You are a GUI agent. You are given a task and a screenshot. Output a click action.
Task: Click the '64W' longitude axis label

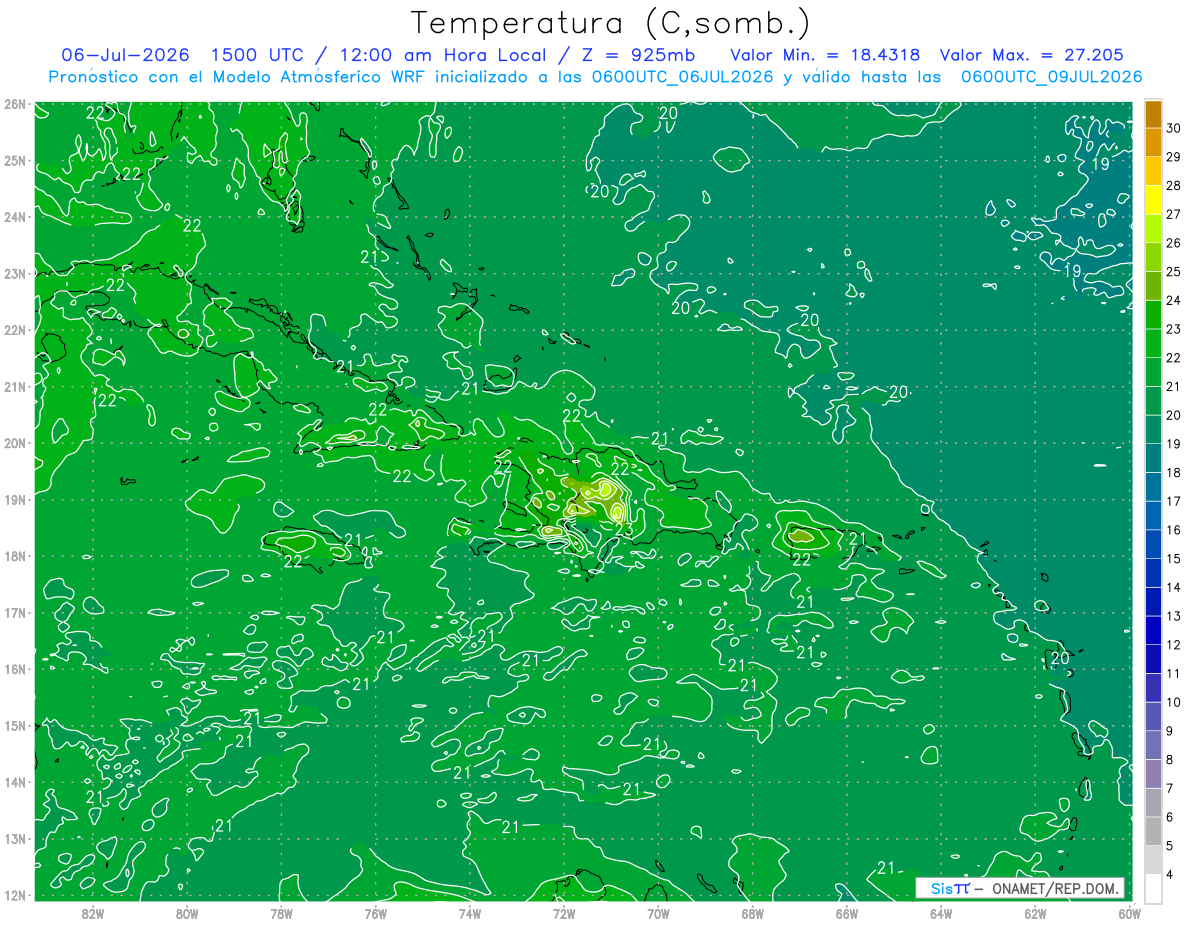click(x=940, y=913)
